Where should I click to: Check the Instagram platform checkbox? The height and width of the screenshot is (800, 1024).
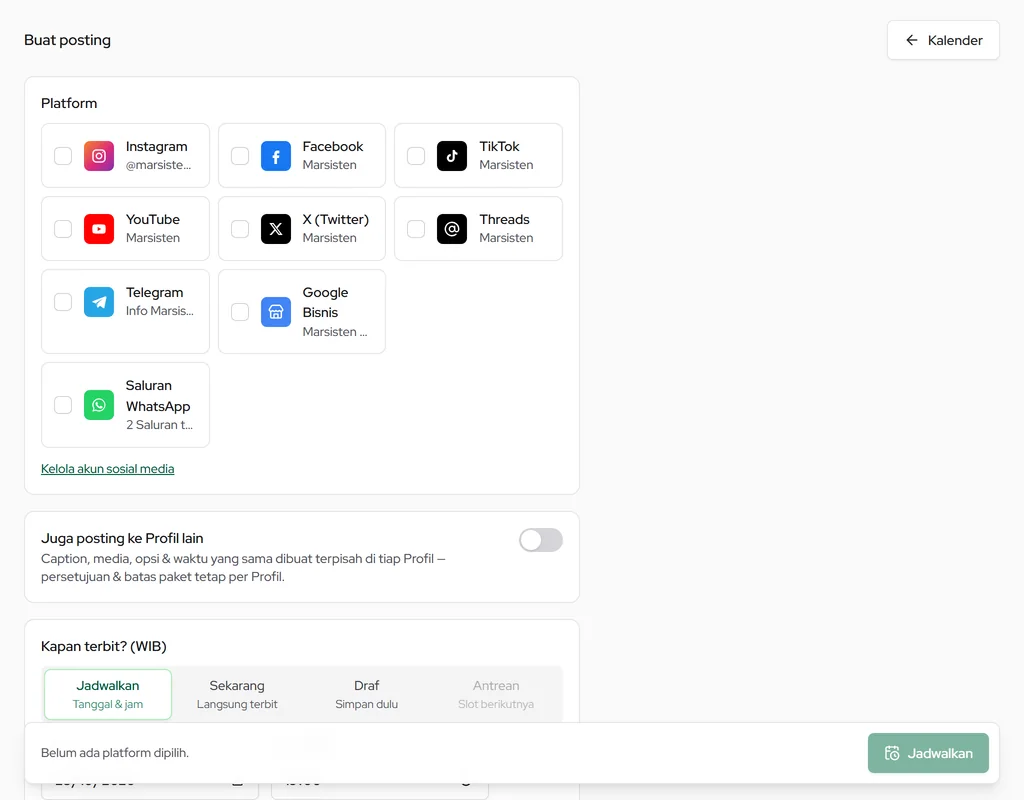(63, 156)
